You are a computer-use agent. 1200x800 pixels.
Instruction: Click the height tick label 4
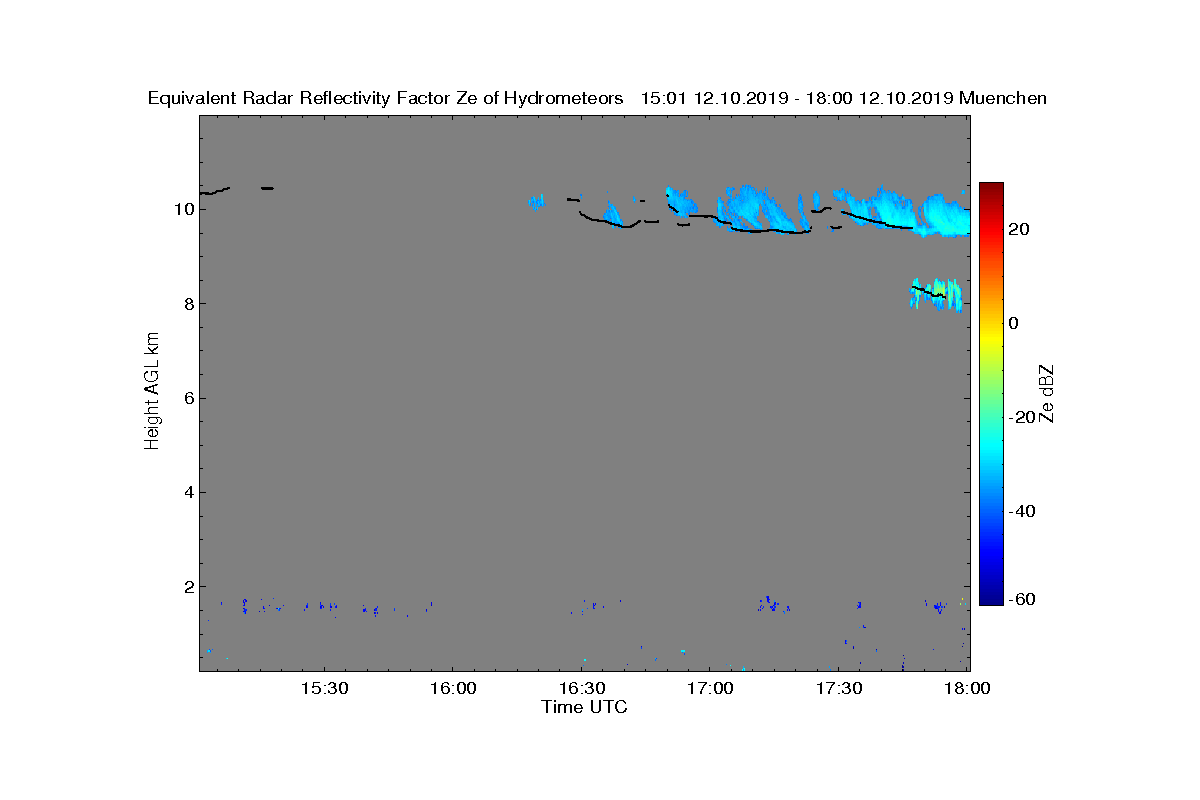[187, 492]
